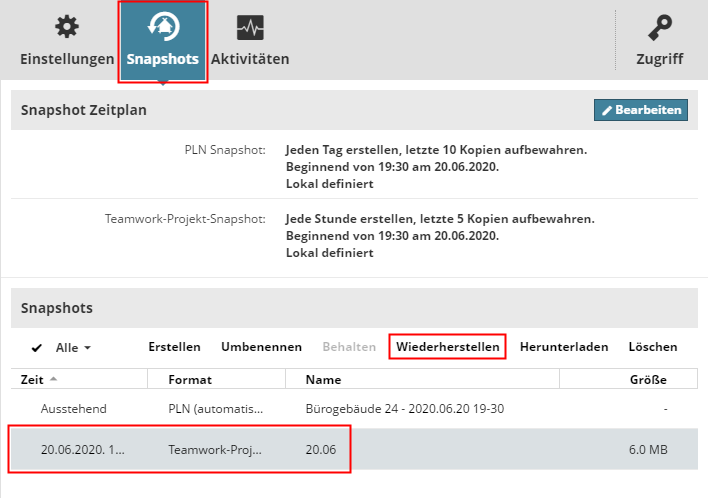
Task: Click the Behalten action
Action: [x=349, y=347]
